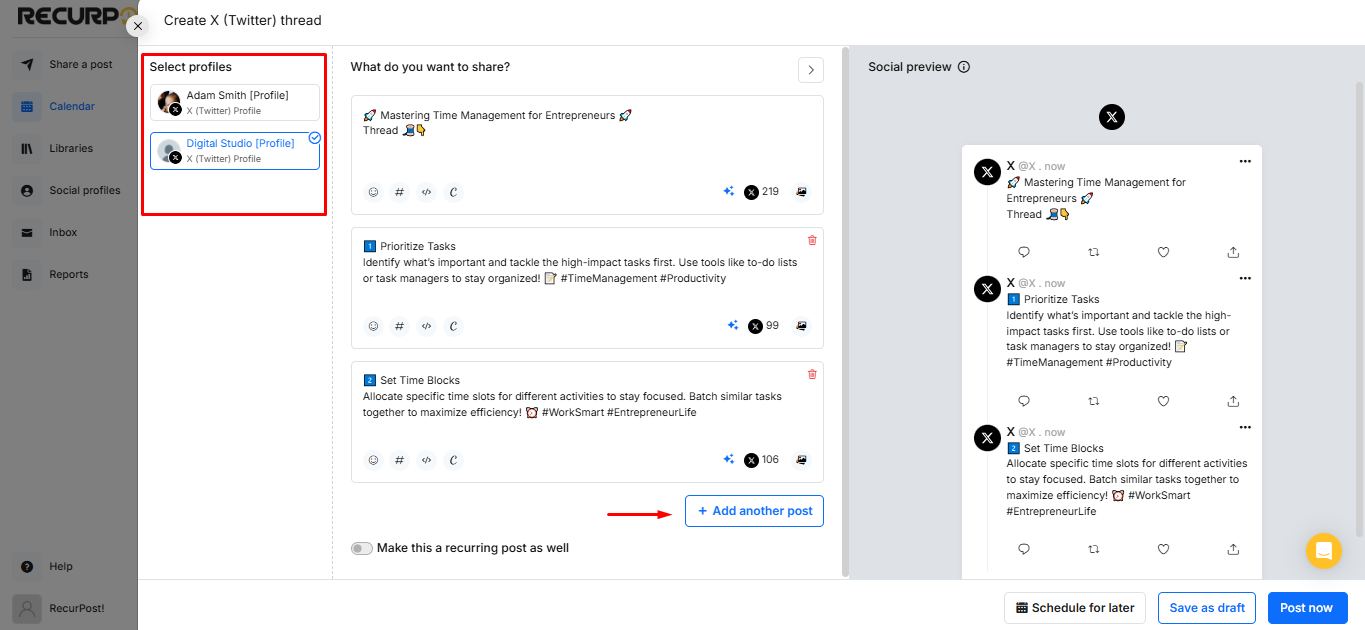Go to Calendar in sidebar

click(x=70, y=106)
